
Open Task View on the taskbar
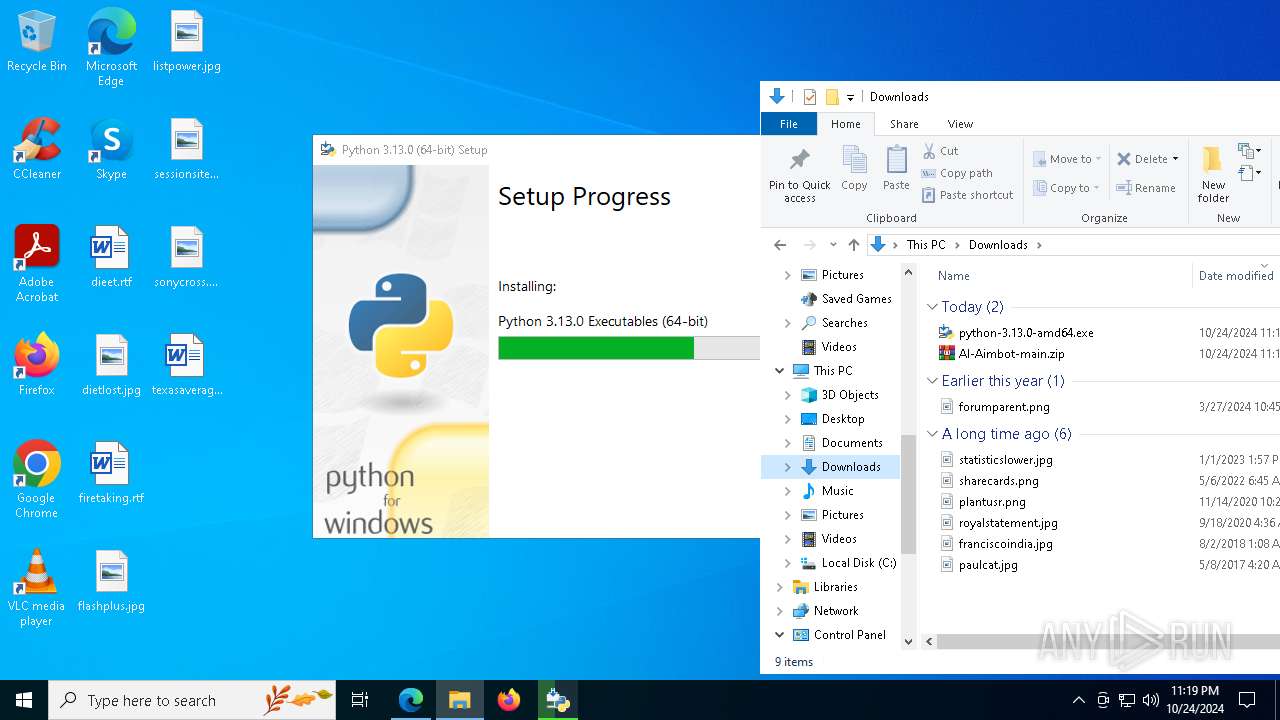[x=360, y=700]
